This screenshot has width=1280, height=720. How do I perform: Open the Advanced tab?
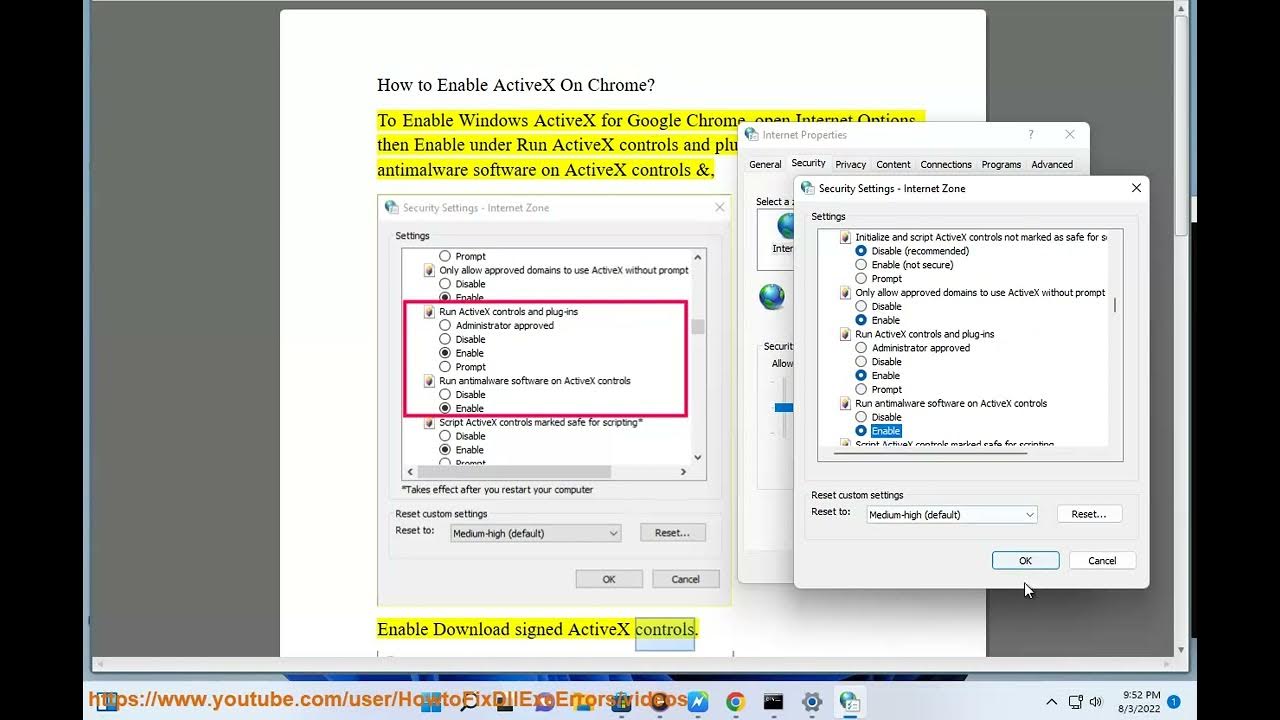coord(1052,165)
